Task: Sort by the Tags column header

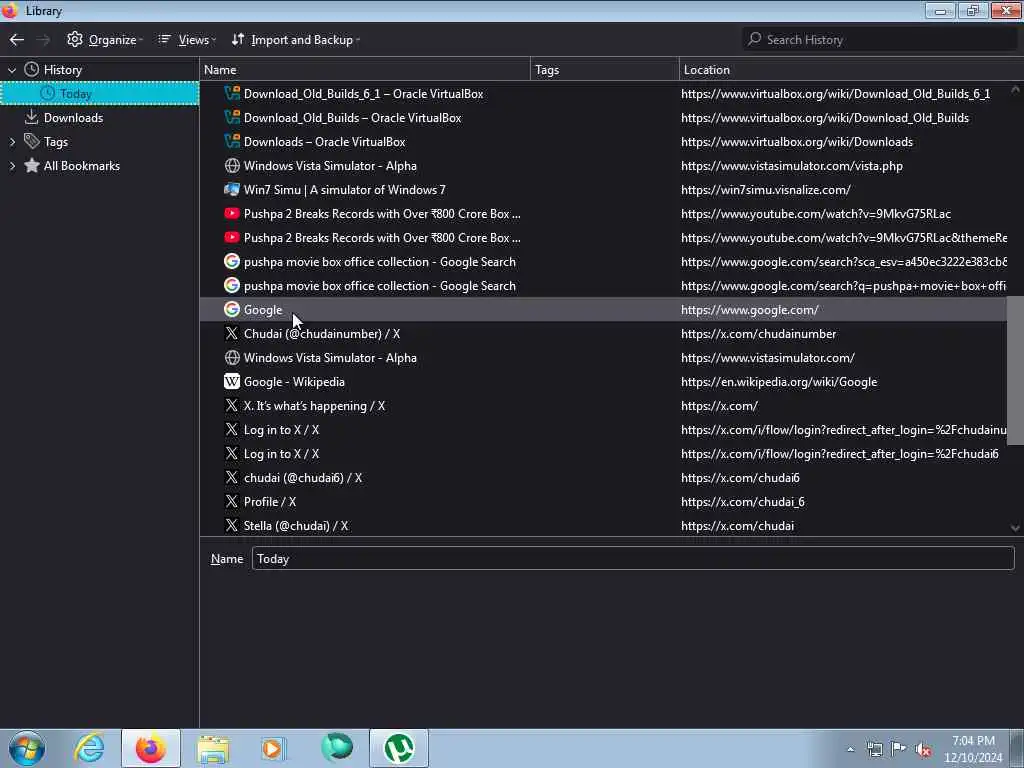Action: pyautogui.click(x=605, y=70)
